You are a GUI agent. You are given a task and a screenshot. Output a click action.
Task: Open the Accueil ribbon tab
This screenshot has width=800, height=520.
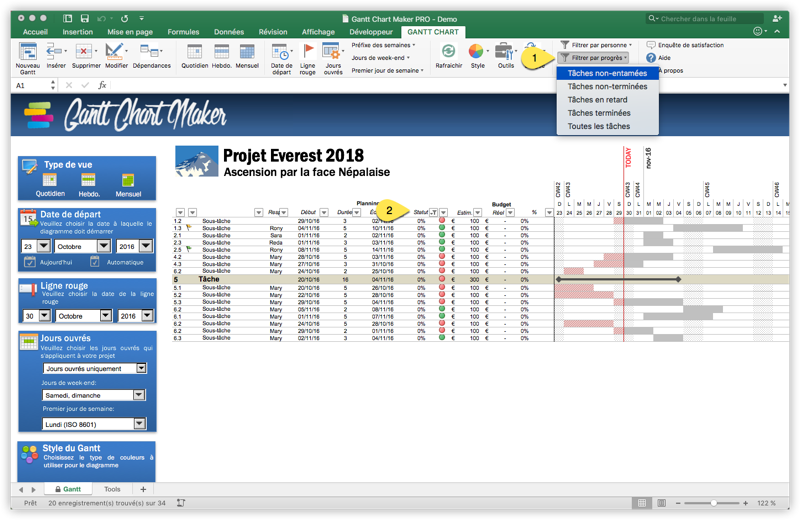[35, 32]
